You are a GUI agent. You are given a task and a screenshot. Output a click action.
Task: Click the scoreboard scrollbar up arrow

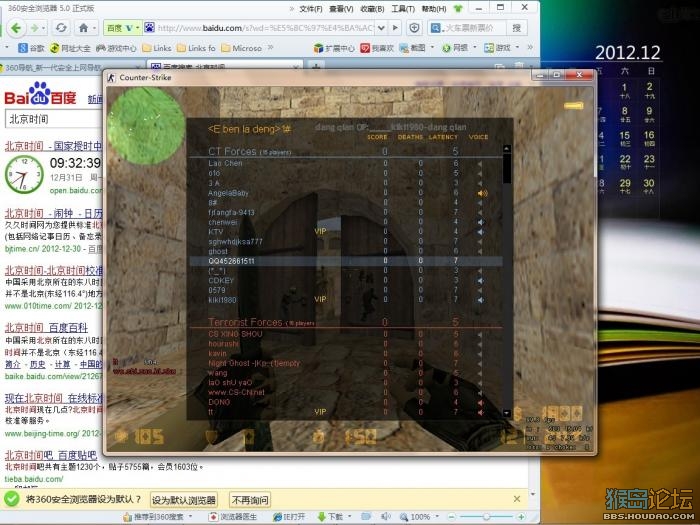click(x=507, y=148)
